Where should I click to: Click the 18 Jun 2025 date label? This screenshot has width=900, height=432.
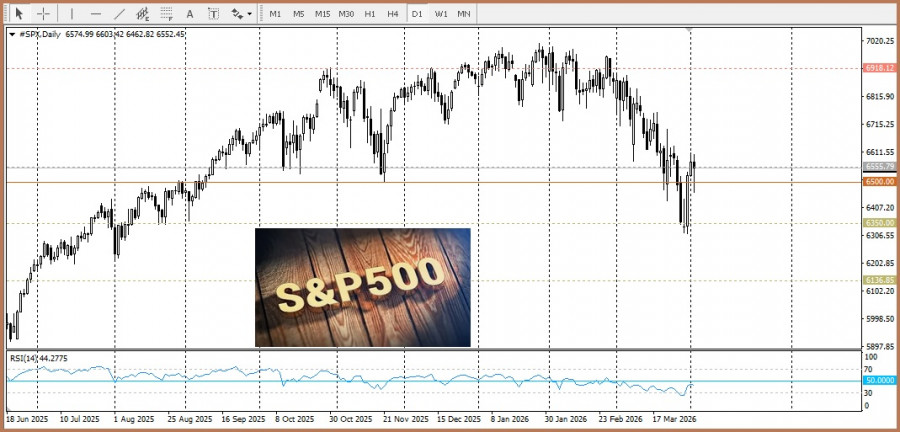click(26, 419)
